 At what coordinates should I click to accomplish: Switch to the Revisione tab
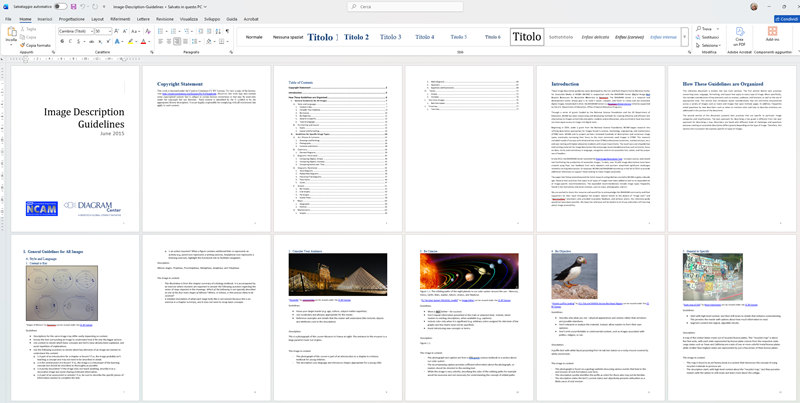165,19
